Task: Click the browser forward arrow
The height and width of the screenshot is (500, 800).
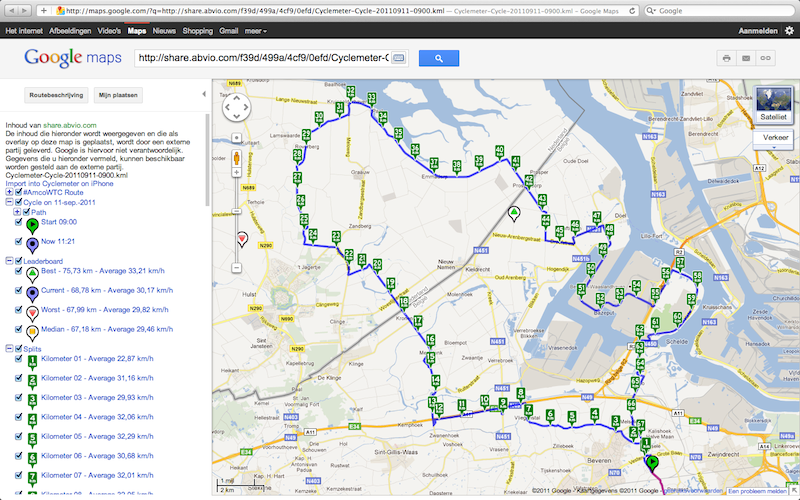Action: (24, 10)
